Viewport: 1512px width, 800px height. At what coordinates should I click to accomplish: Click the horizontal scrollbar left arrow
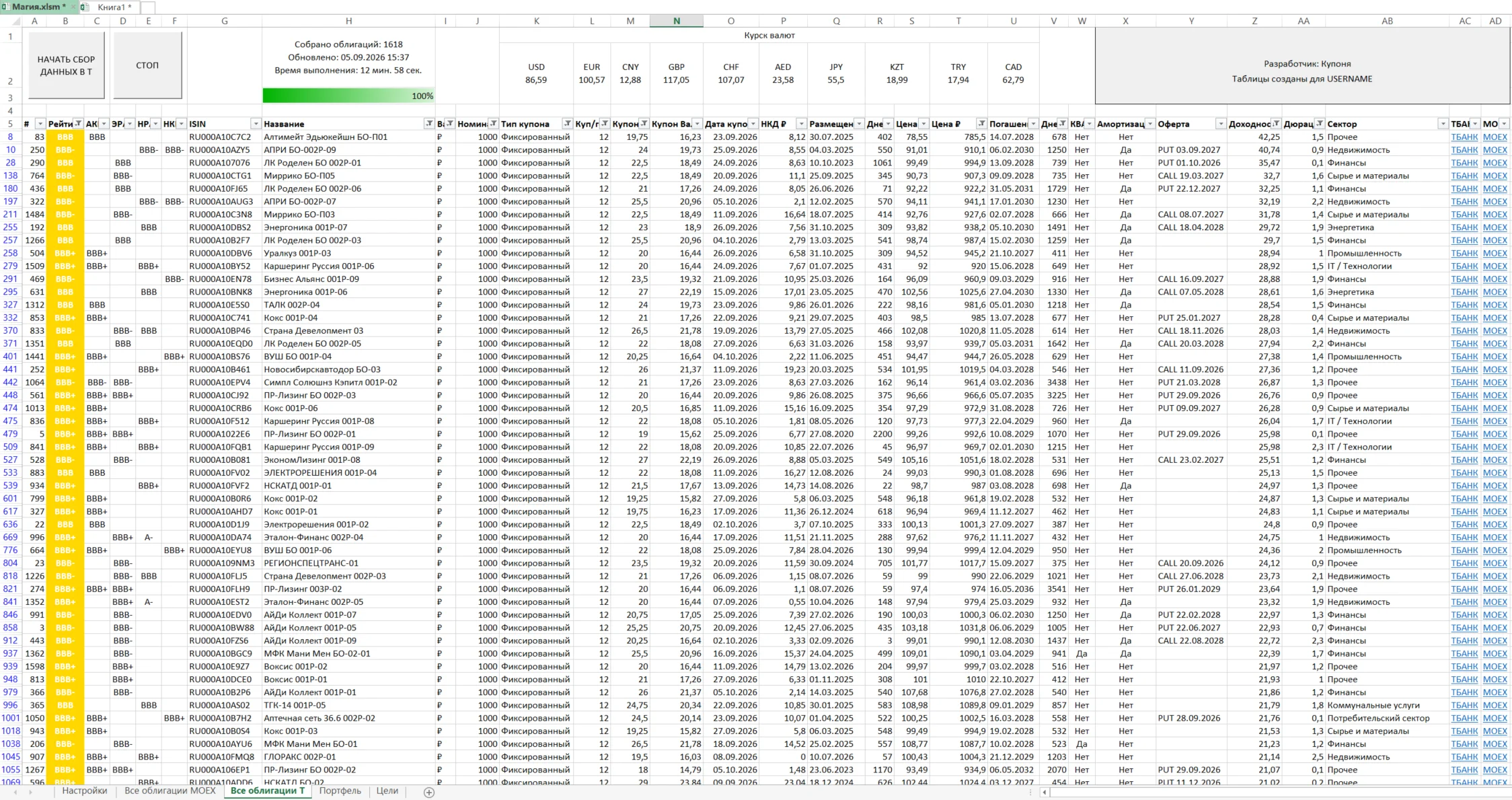pos(1045,792)
